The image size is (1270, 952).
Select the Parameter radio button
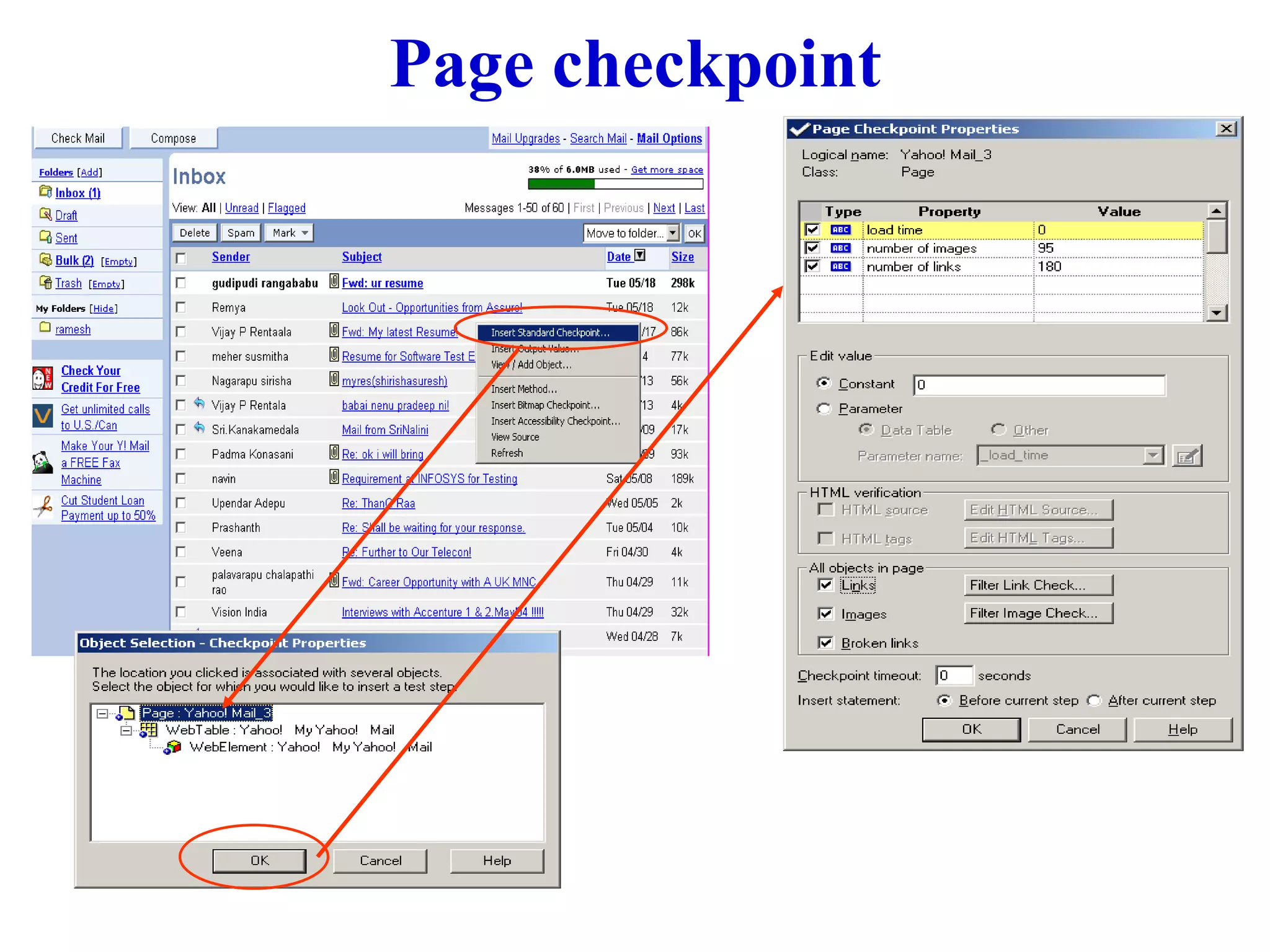[824, 408]
